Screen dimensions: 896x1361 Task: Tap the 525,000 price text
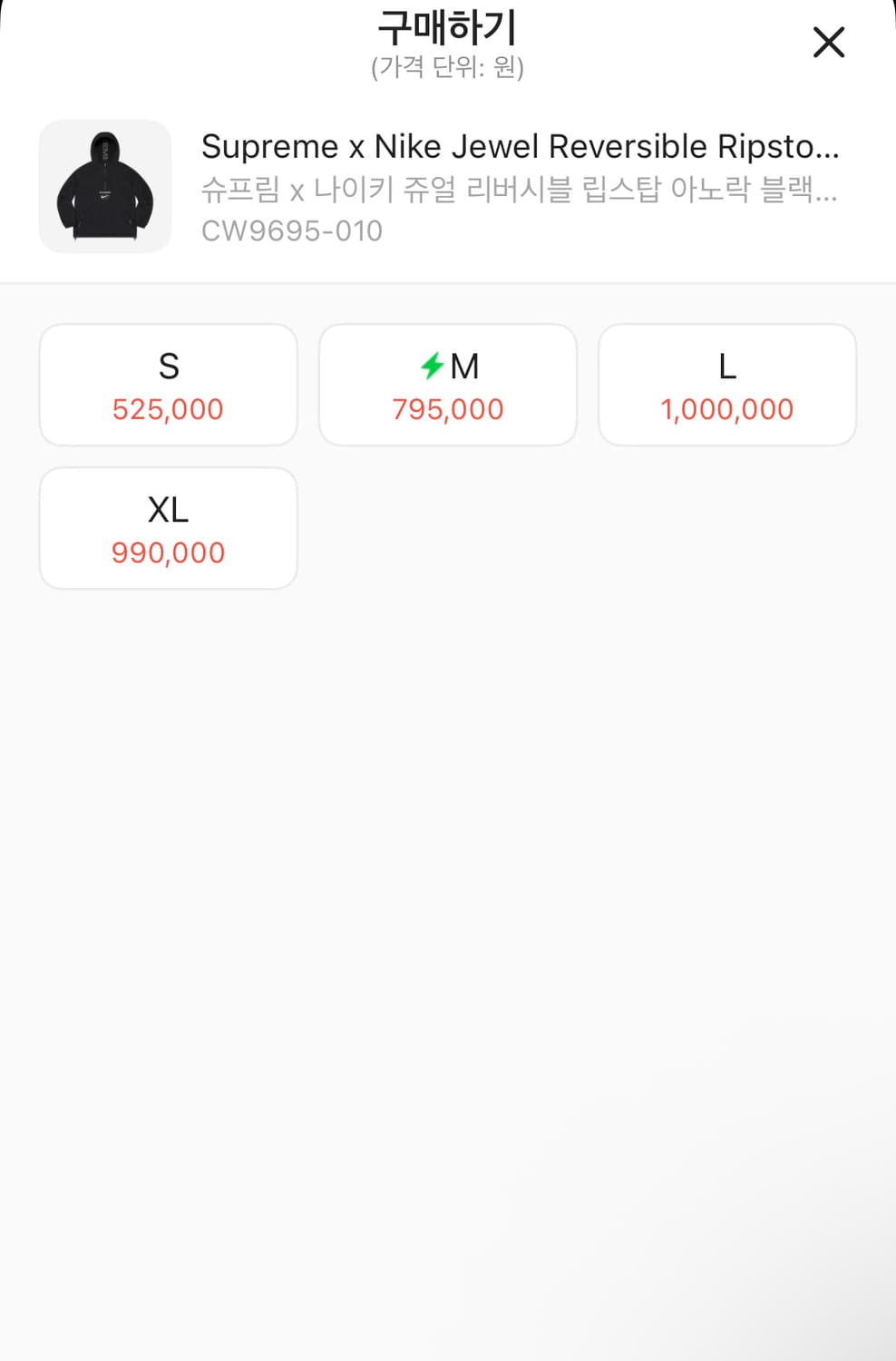point(168,409)
